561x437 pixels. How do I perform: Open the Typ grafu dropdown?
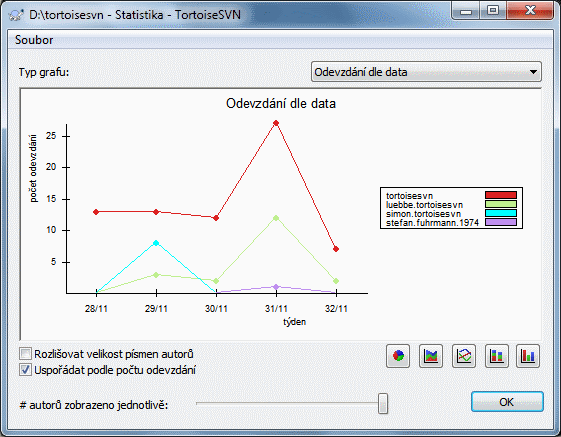coord(426,72)
